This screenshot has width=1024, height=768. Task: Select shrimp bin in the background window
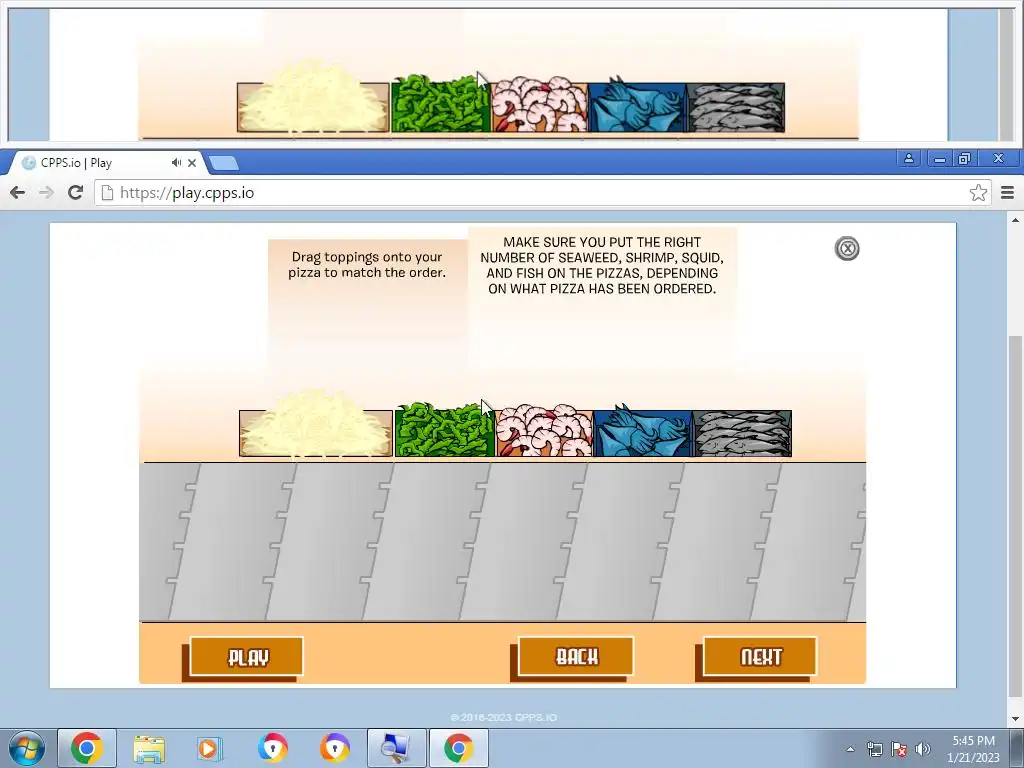539,105
